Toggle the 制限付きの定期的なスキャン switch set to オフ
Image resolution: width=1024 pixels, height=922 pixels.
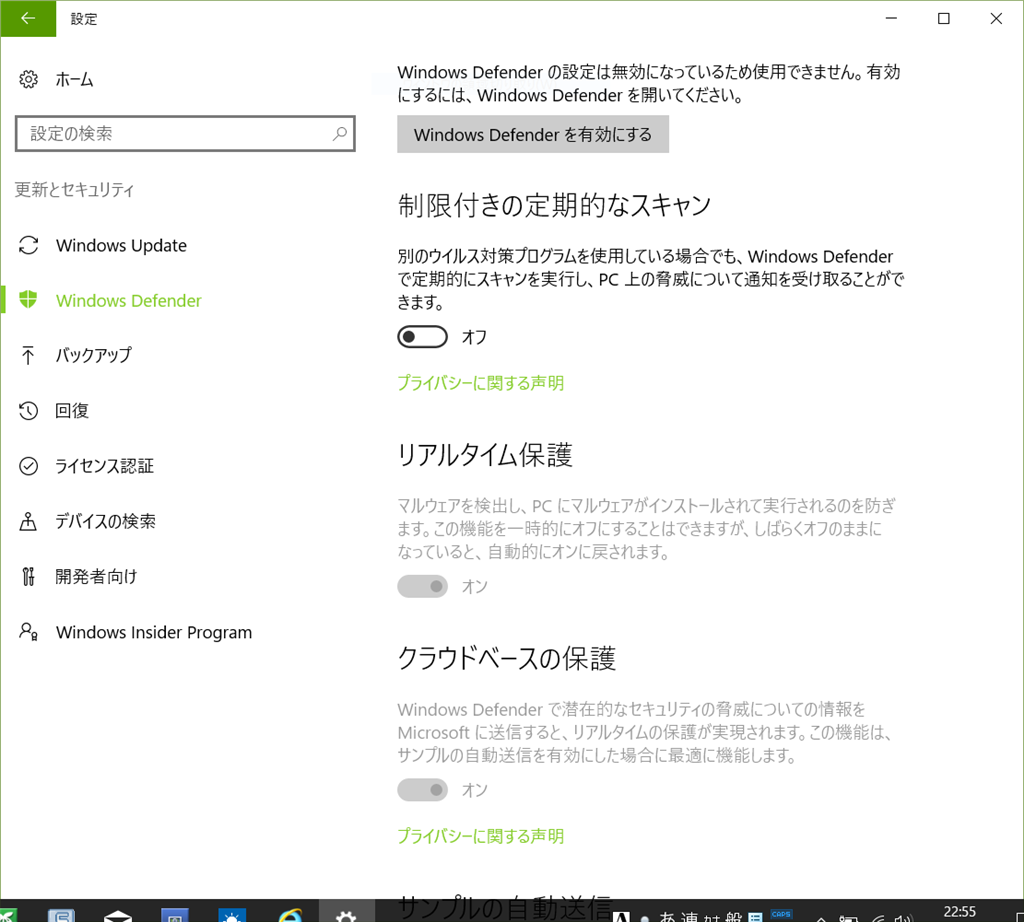[x=423, y=337]
